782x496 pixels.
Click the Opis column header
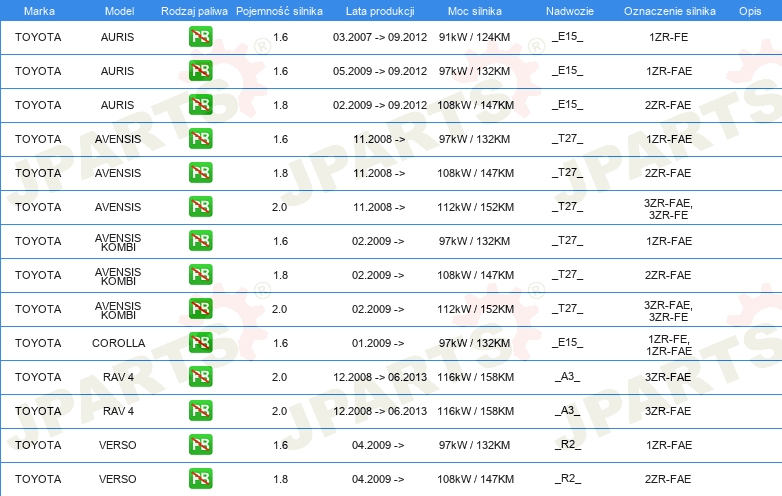pos(749,10)
